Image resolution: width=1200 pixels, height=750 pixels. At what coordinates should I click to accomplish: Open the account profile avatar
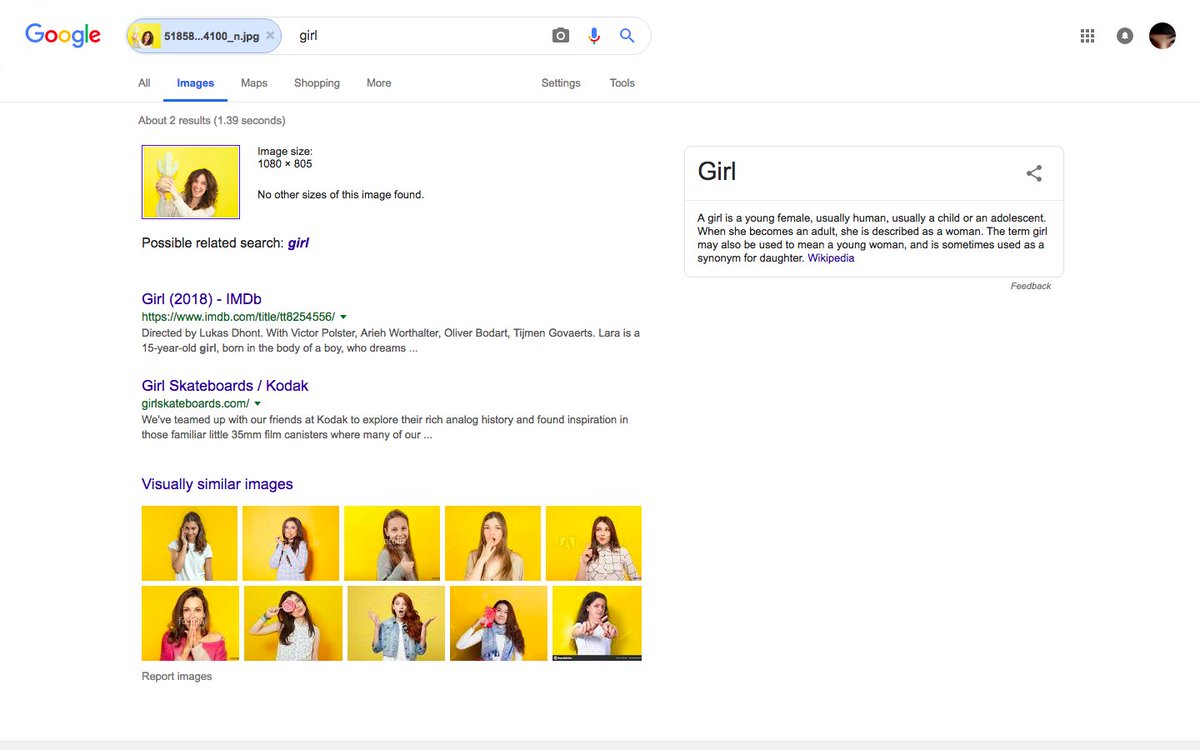pos(1162,36)
